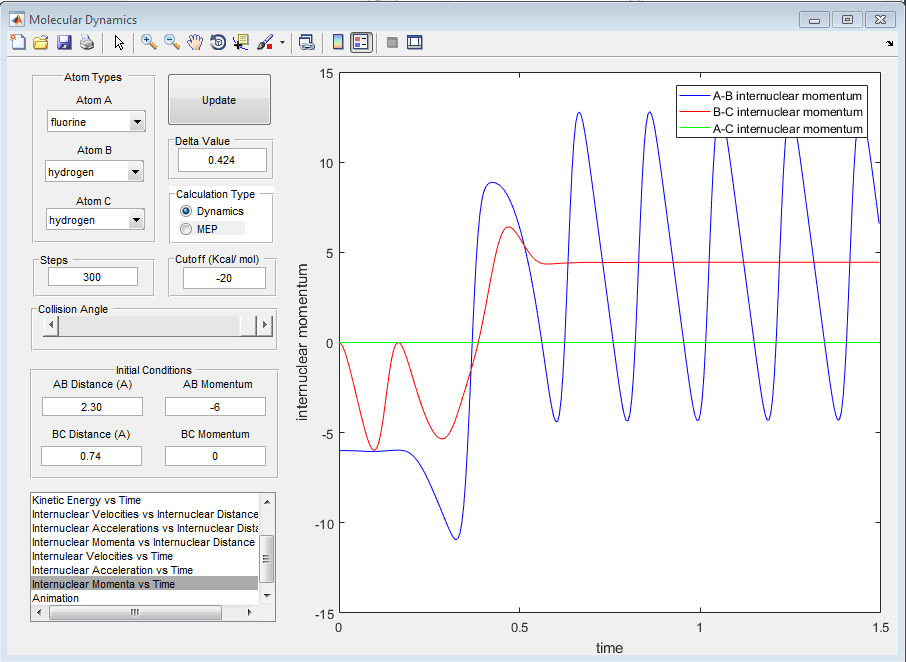Click the BC Distance field showing 0.74
Viewport: 906px width, 662px height.
pyautogui.click(x=91, y=456)
